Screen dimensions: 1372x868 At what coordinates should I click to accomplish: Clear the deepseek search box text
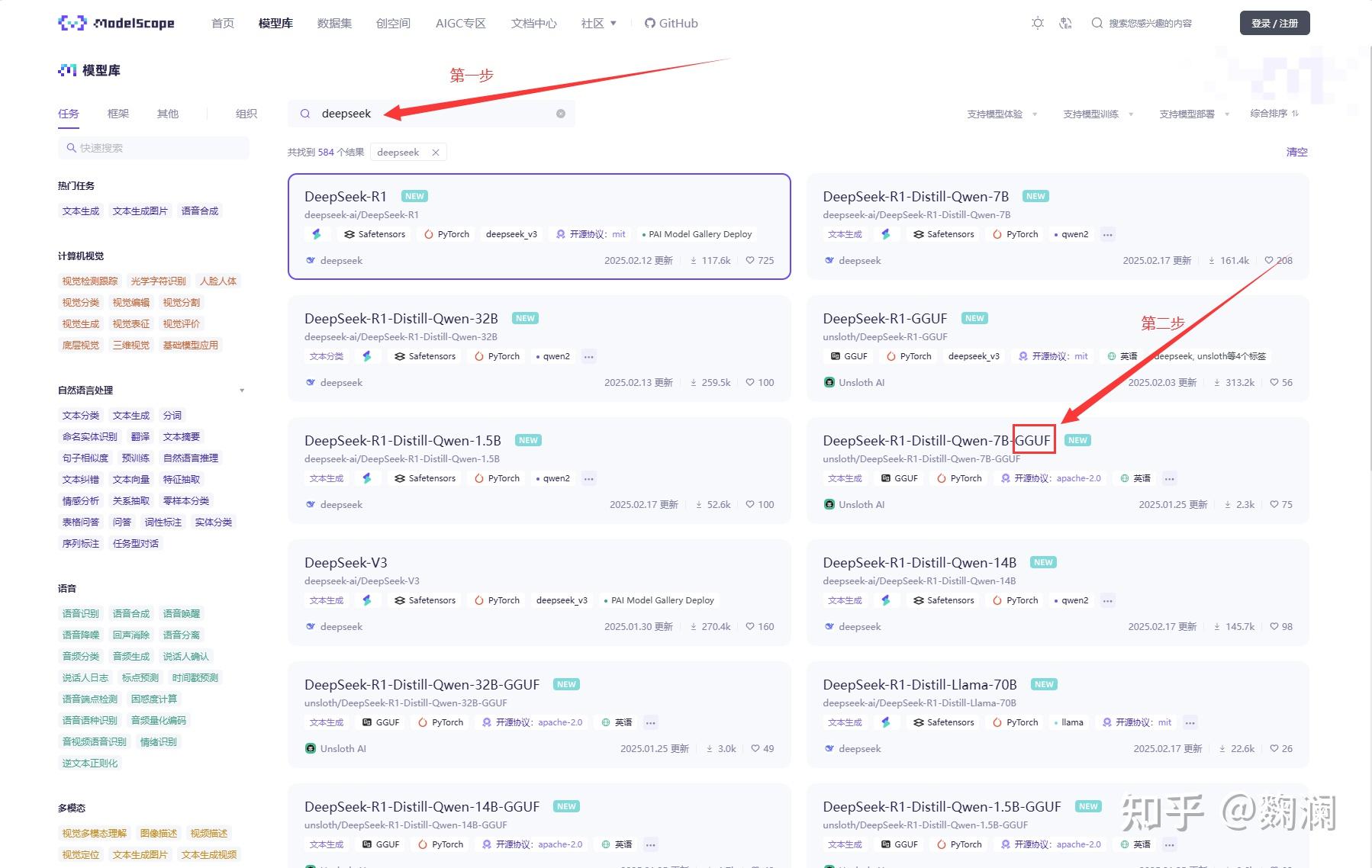coord(561,114)
